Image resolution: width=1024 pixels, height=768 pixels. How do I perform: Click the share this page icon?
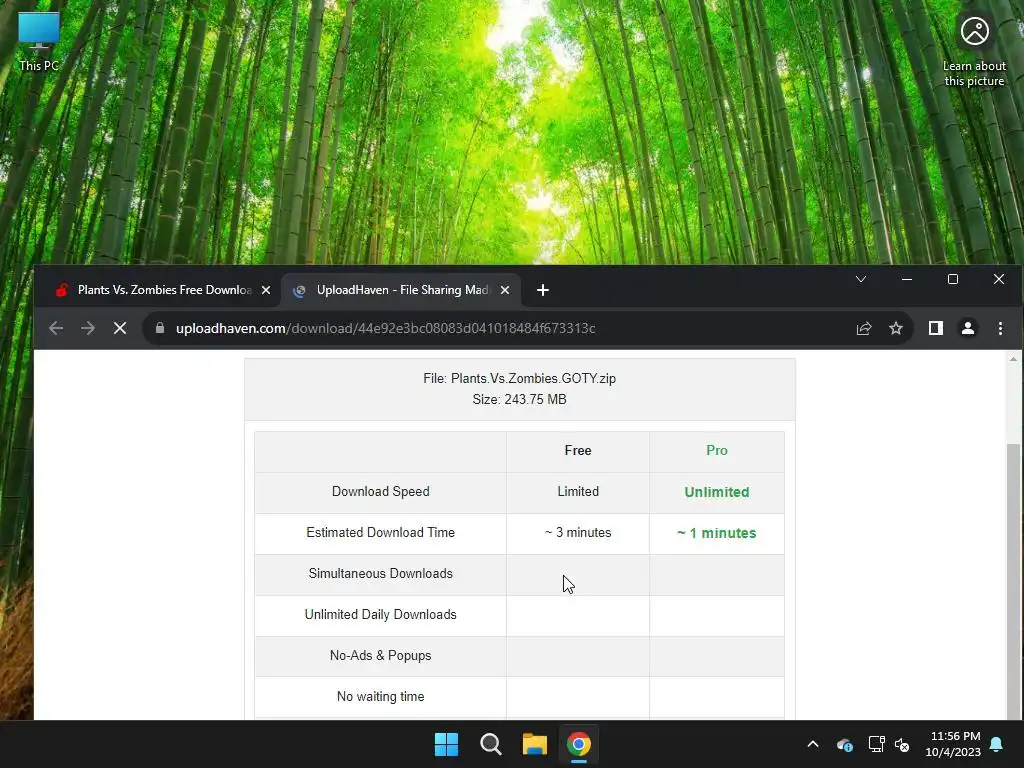click(x=864, y=328)
